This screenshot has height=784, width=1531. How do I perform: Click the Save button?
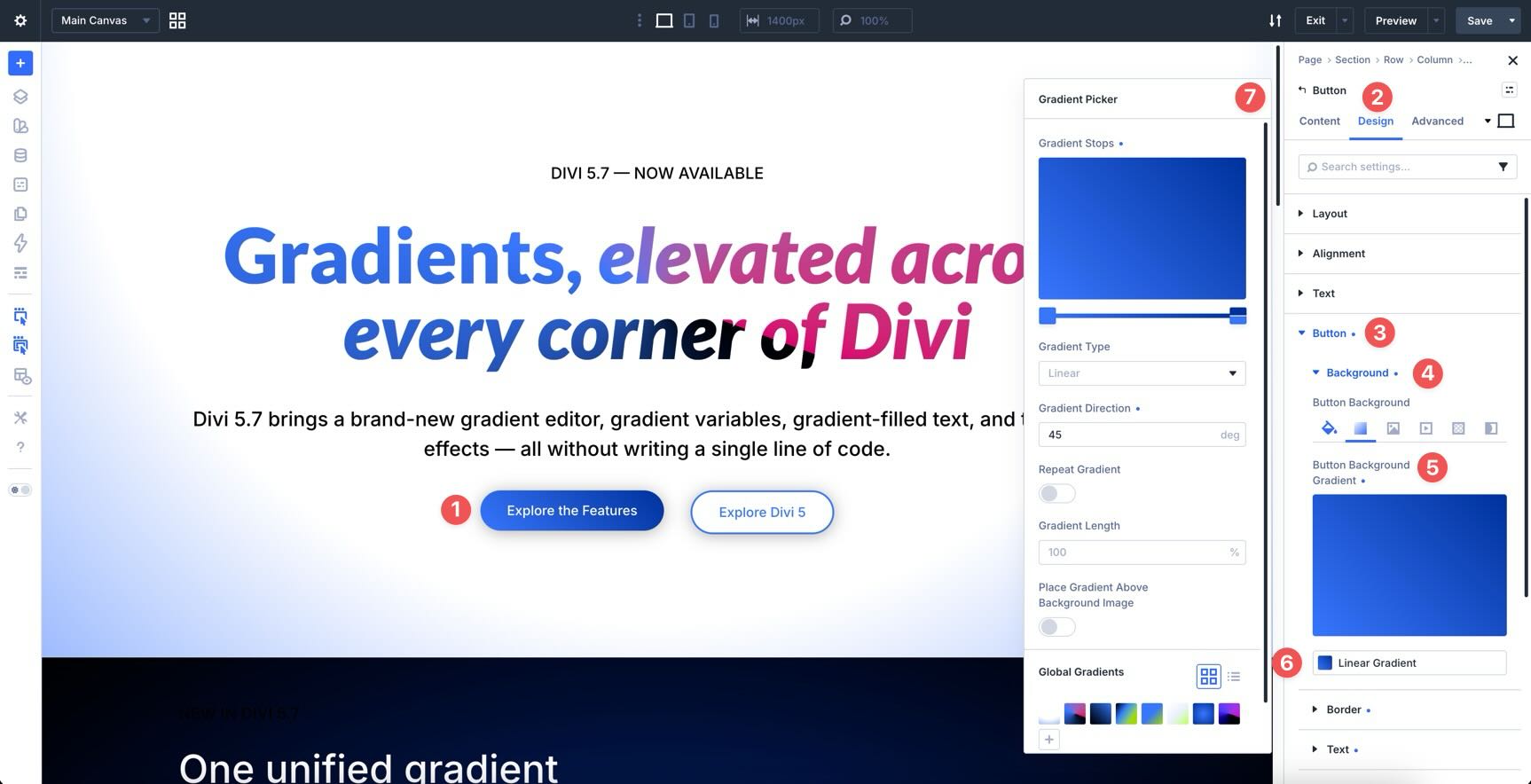pyautogui.click(x=1480, y=20)
